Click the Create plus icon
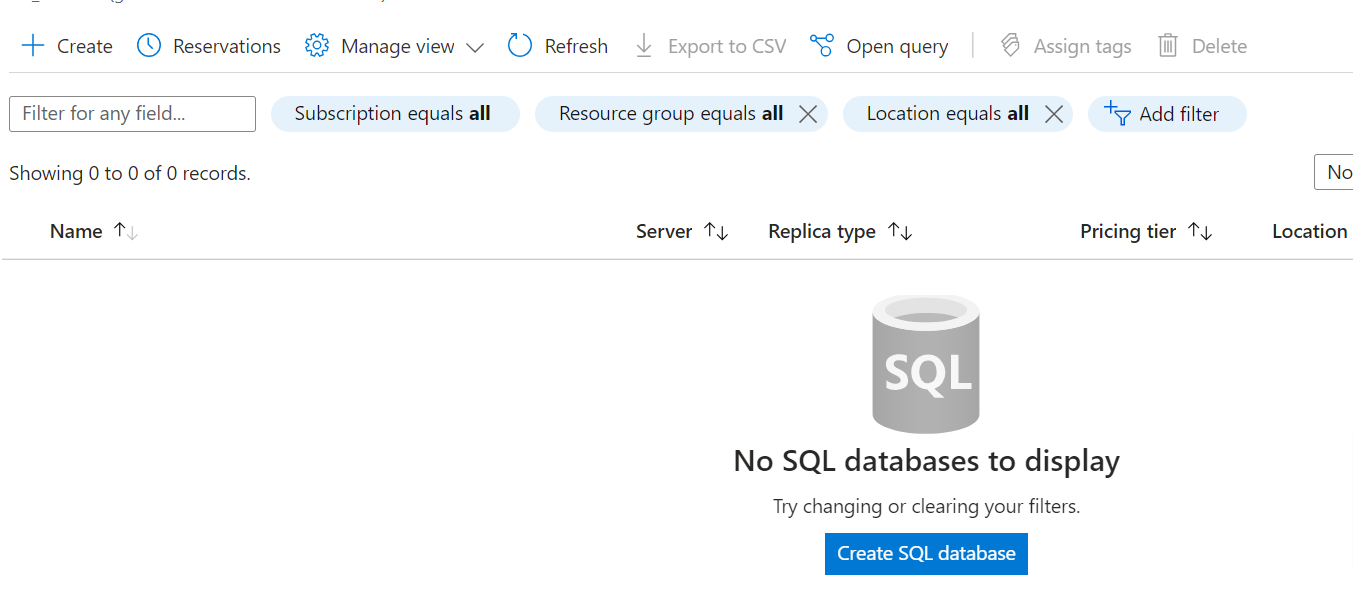The image size is (1353, 597). (33, 45)
